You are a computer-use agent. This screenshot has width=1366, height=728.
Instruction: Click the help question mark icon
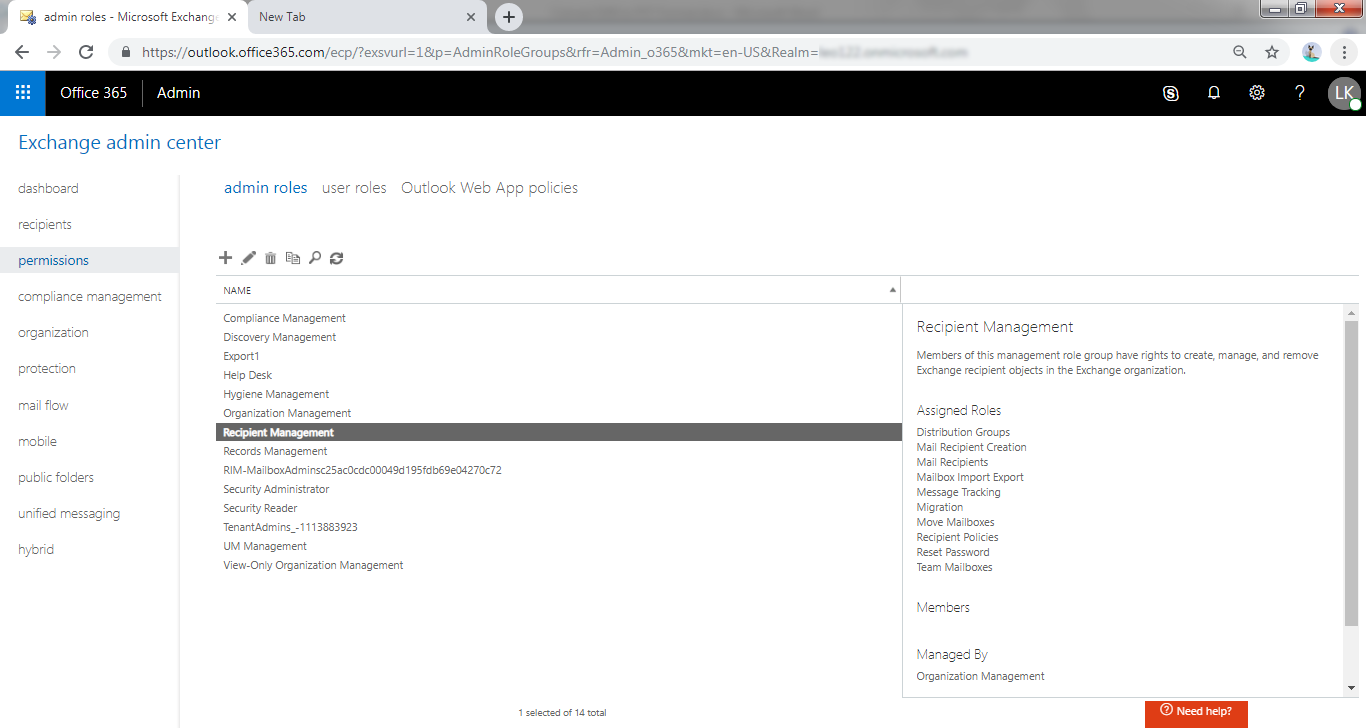tap(1300, 93)
